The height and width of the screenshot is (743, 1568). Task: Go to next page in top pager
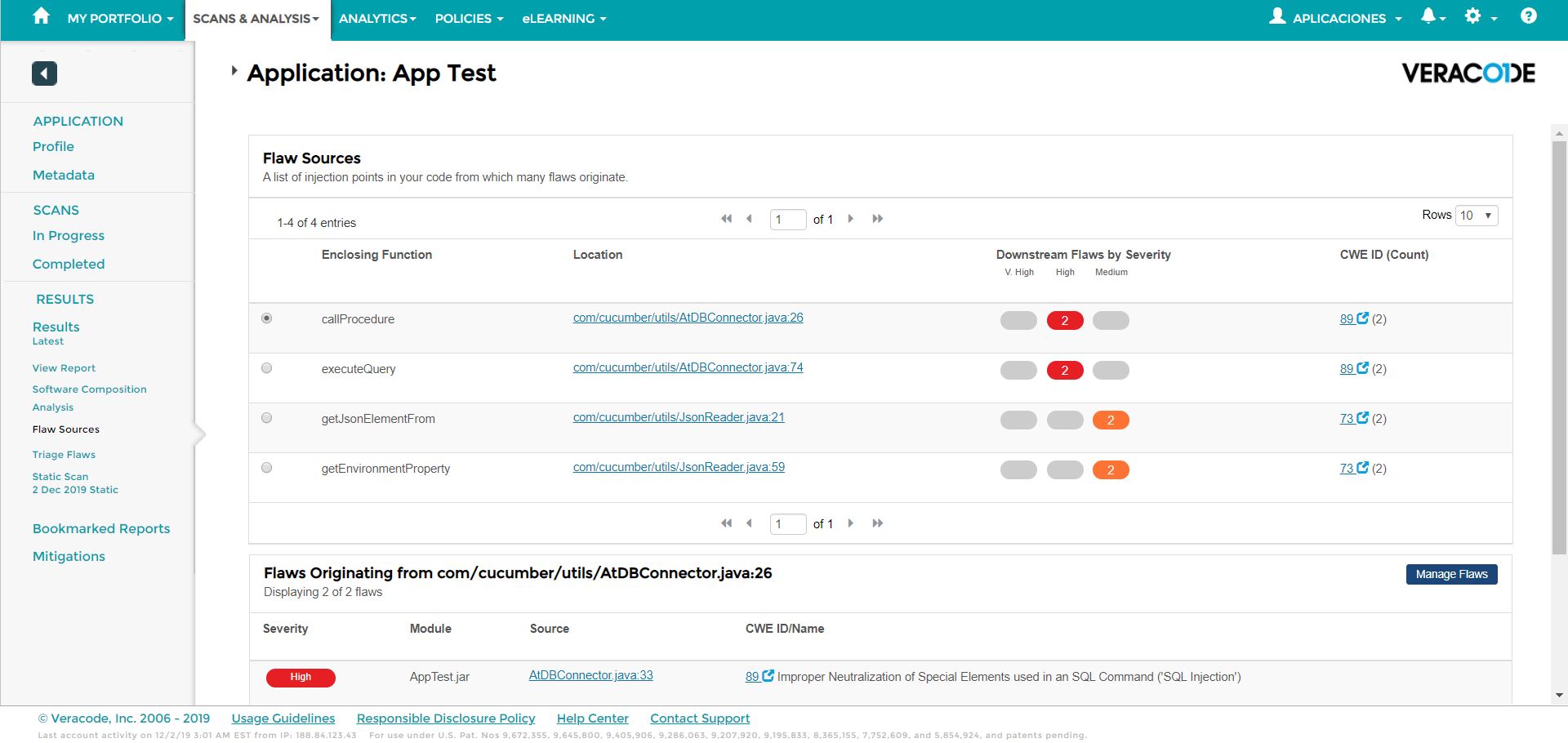pos(851,219)
